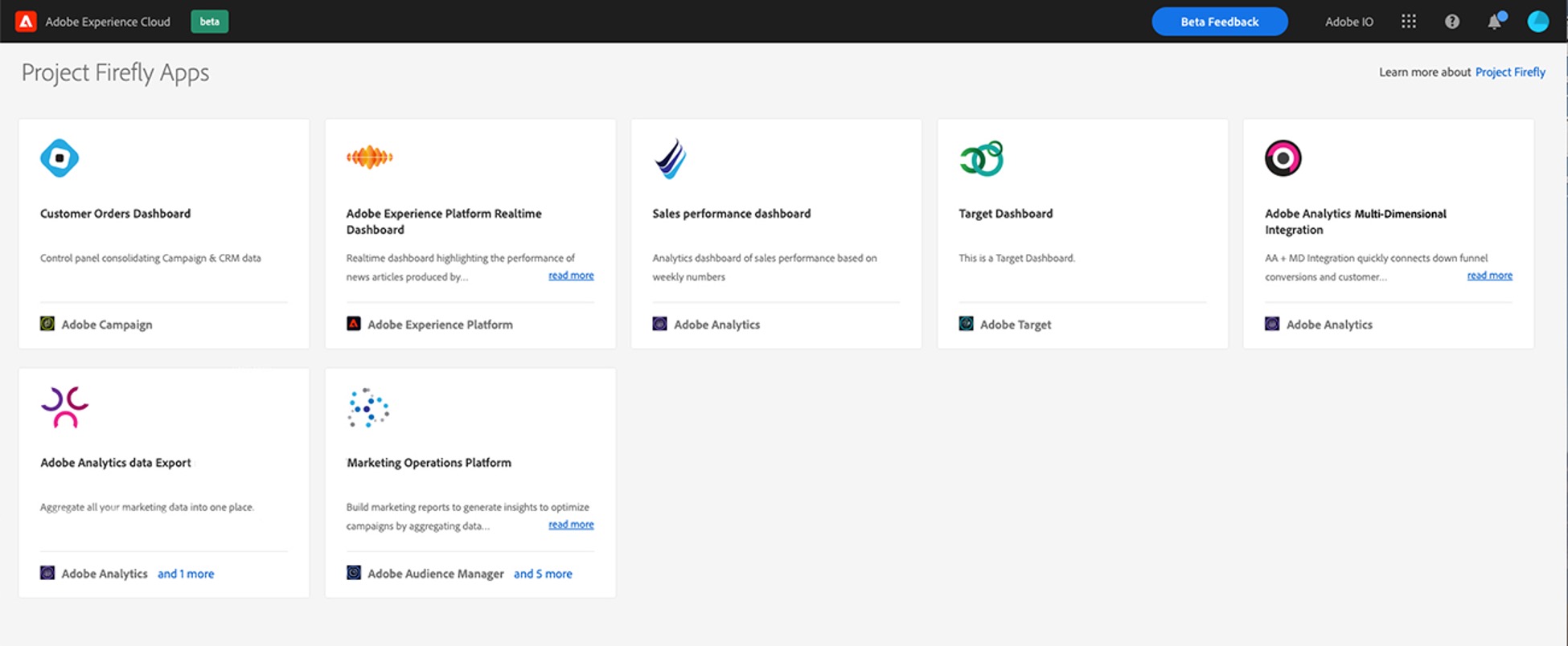Click the Adobe Experience Cloud header text
This screenshot has width=1568, height=646.
click(108, 22)
